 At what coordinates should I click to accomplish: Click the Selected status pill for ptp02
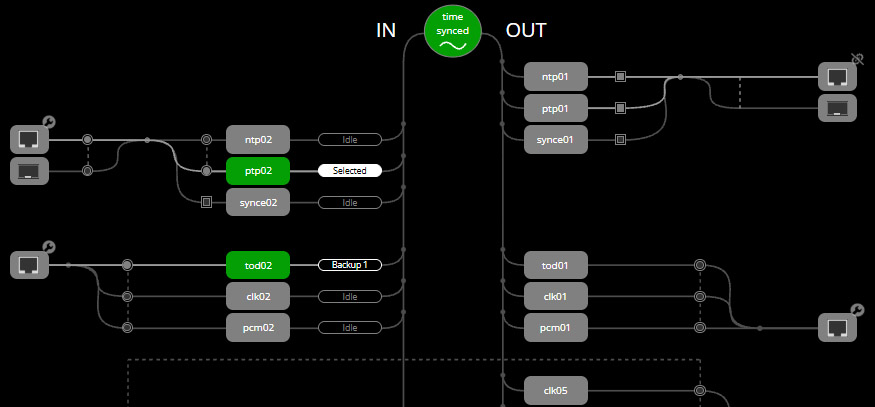pos(350,171)
